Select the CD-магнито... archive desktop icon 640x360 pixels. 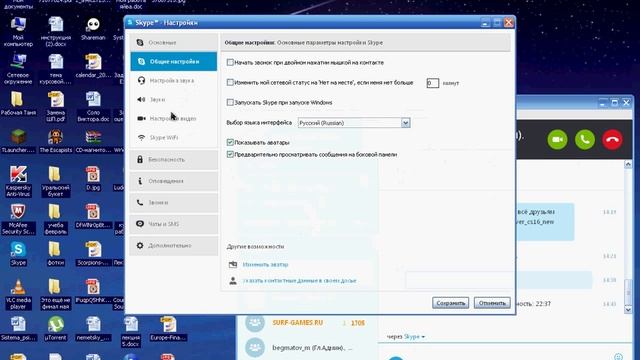tap(93, 141)
